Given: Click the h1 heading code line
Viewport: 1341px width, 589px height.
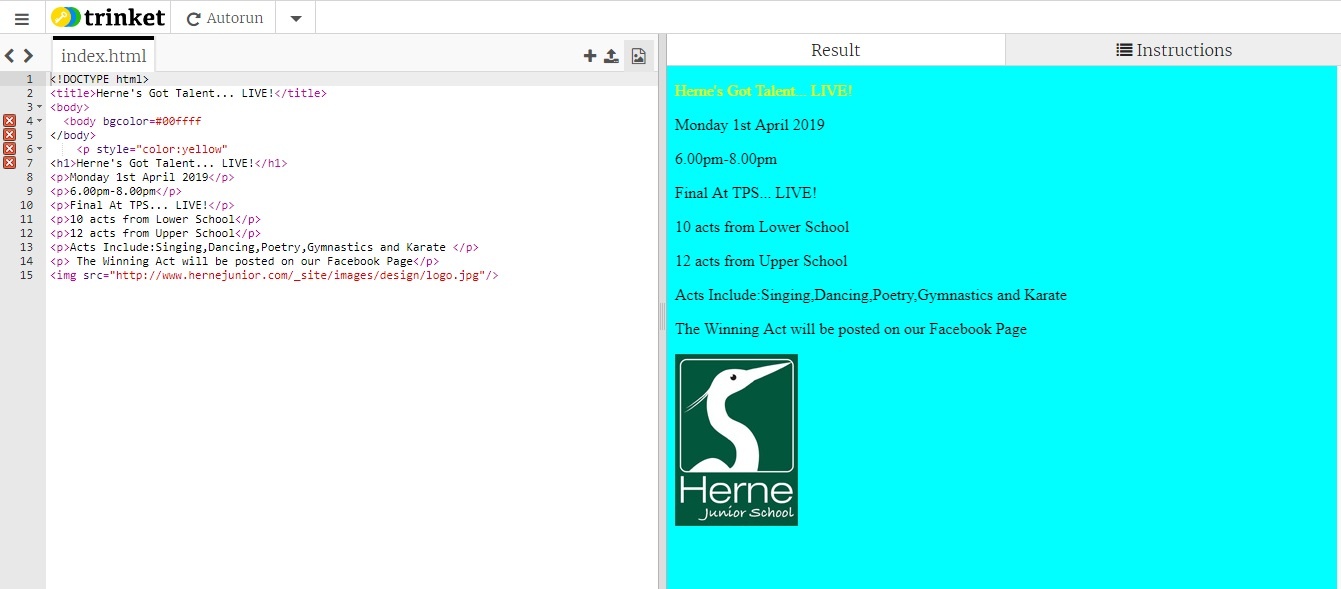Looking at the screenshot, I should click(x=169, y=163).
